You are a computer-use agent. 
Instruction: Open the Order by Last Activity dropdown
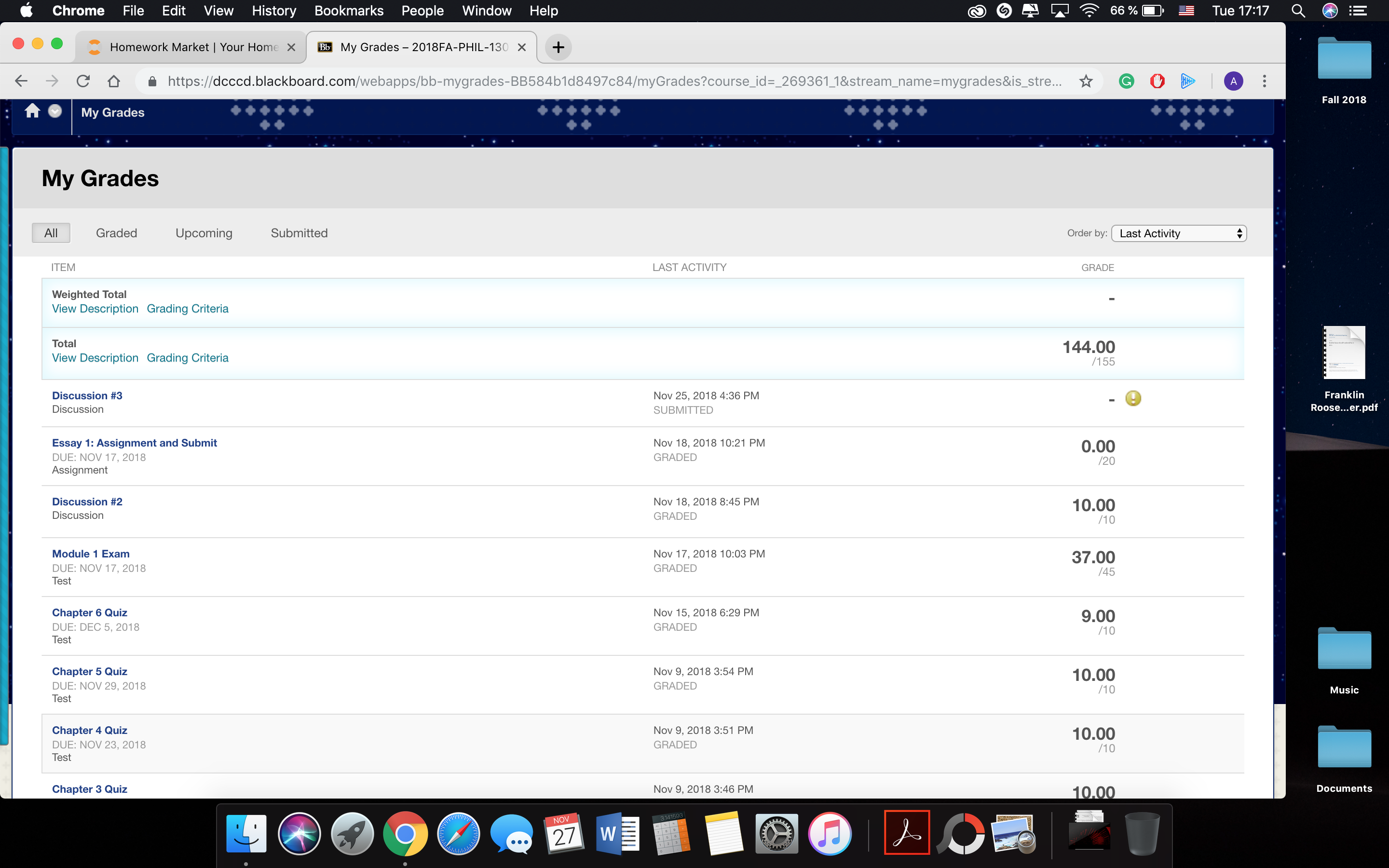tap(1179, 233)
